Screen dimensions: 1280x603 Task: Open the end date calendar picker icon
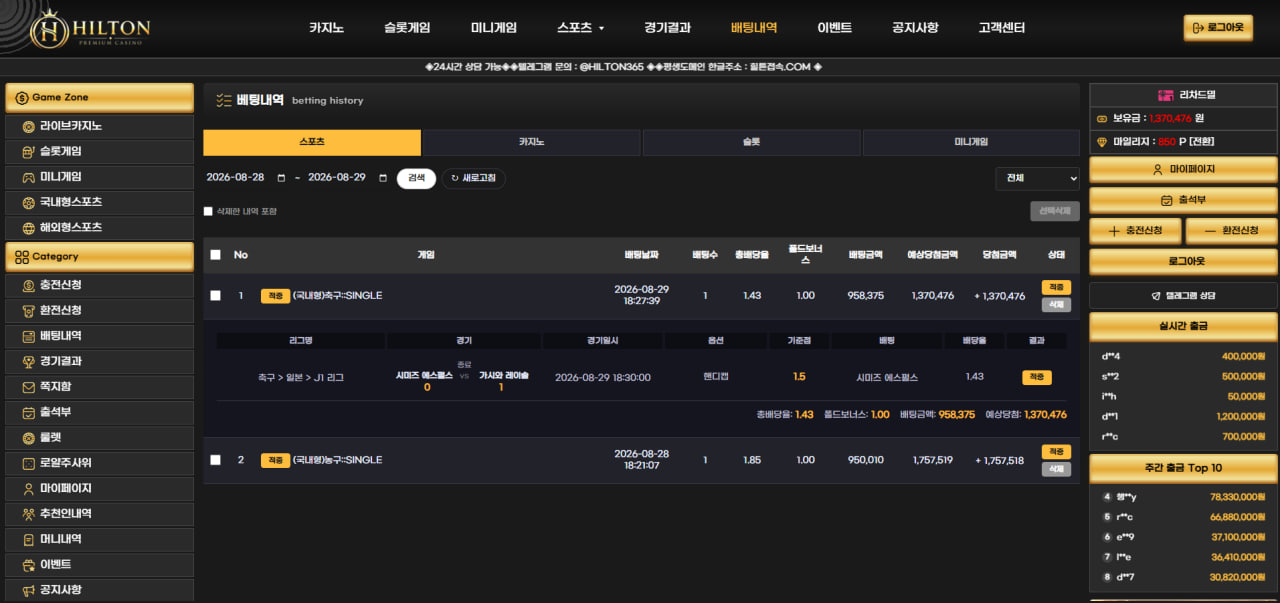pyautogui.click(x=383, y=178)
